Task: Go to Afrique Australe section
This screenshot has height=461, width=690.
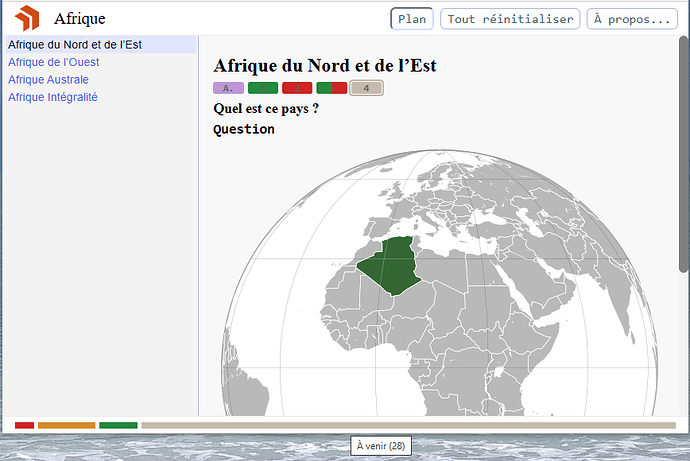Action: [48, 80]
